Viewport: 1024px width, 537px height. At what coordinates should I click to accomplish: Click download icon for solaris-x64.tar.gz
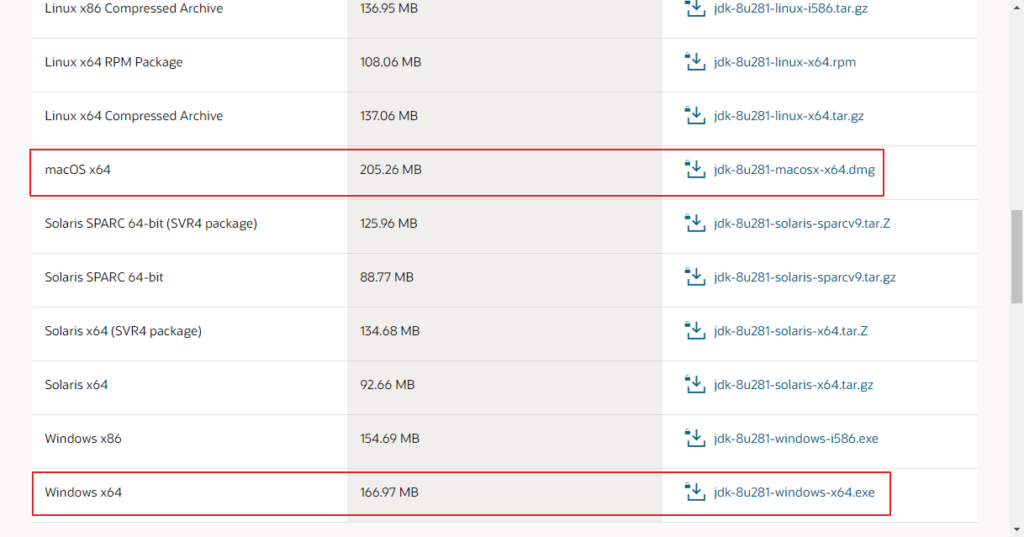[x=695, y=385]
